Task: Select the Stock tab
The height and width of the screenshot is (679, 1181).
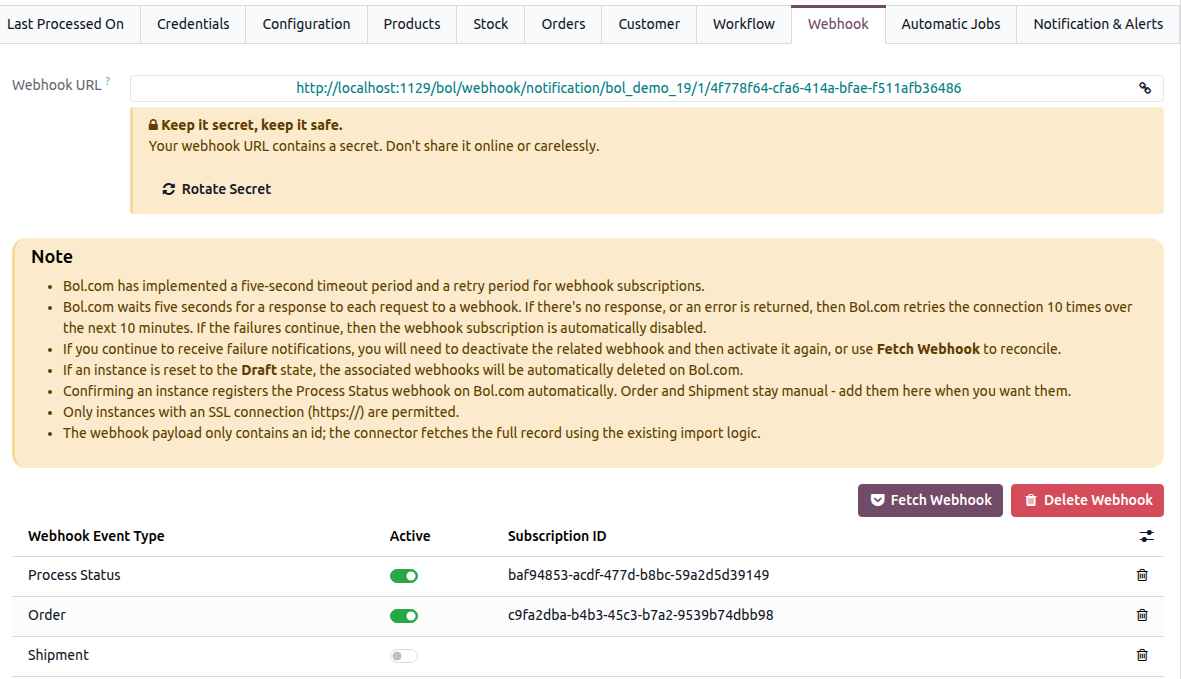Action: [491, 24]
